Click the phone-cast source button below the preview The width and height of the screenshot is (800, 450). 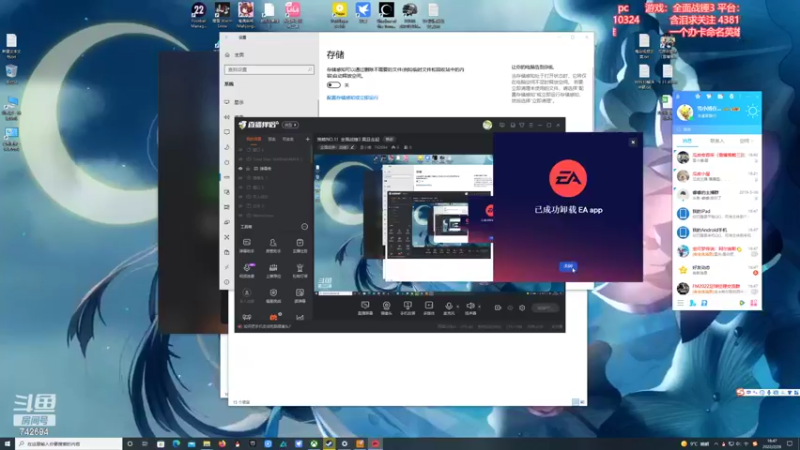[407, 308]
